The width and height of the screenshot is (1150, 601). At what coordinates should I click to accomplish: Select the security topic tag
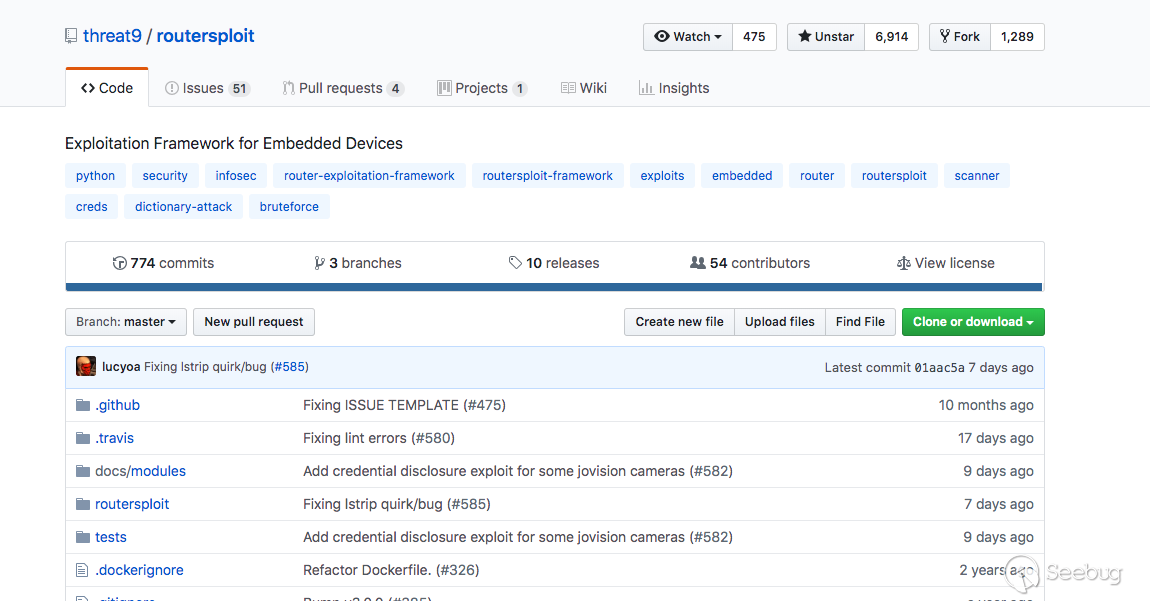tap(165, 176)
